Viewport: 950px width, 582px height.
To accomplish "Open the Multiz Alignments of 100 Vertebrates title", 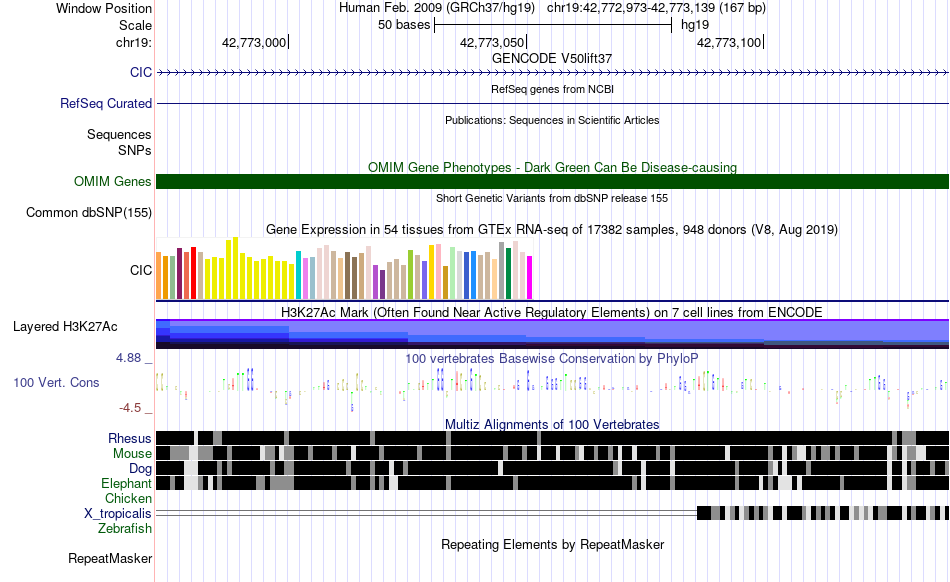I will pyautogui.click(x=552, y=425).
